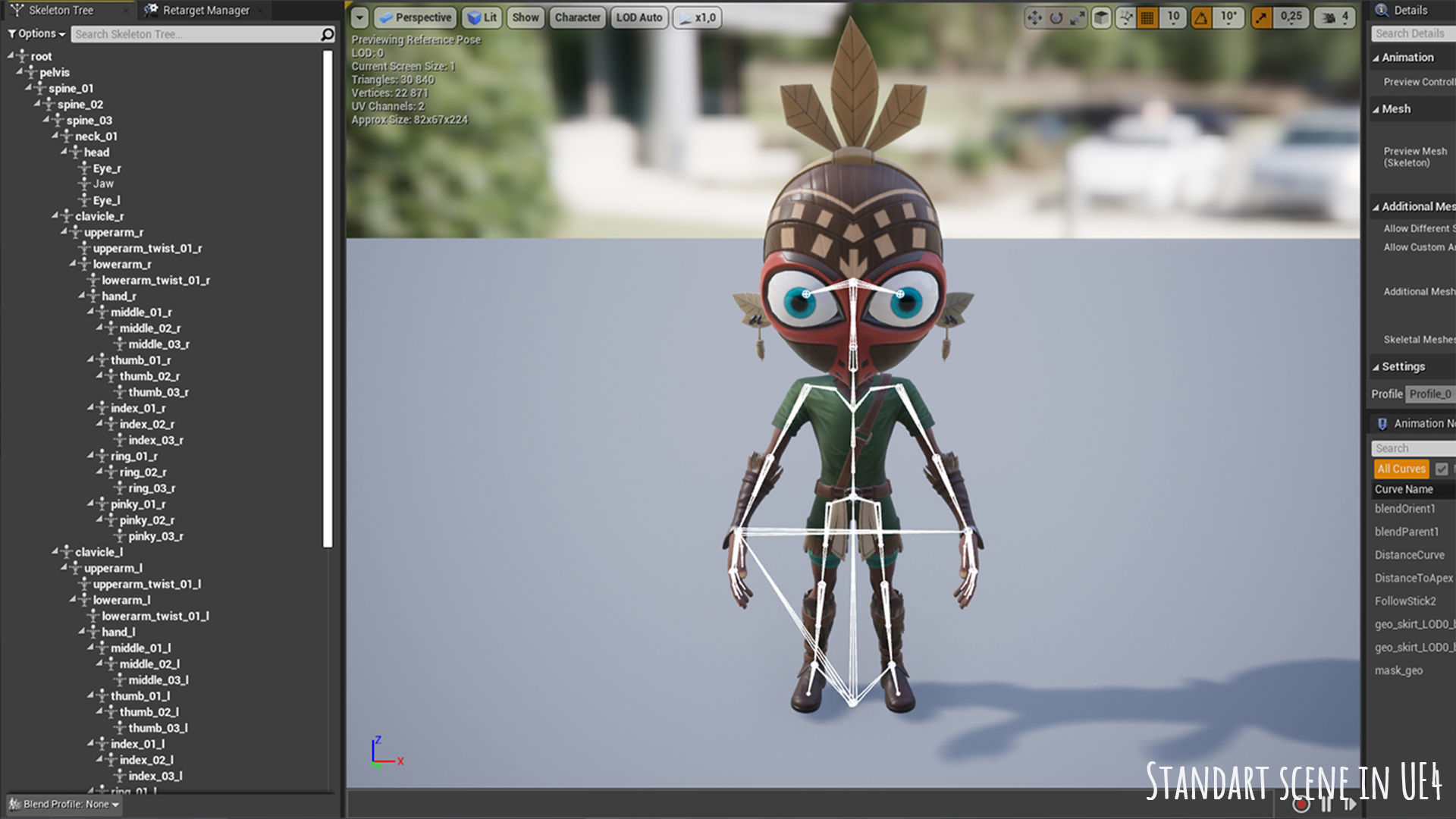This screenshot has height=819, width=1456.
Task: Click the bone icon next to upperarm_twist_01_r
Action: tap(85, 248)
